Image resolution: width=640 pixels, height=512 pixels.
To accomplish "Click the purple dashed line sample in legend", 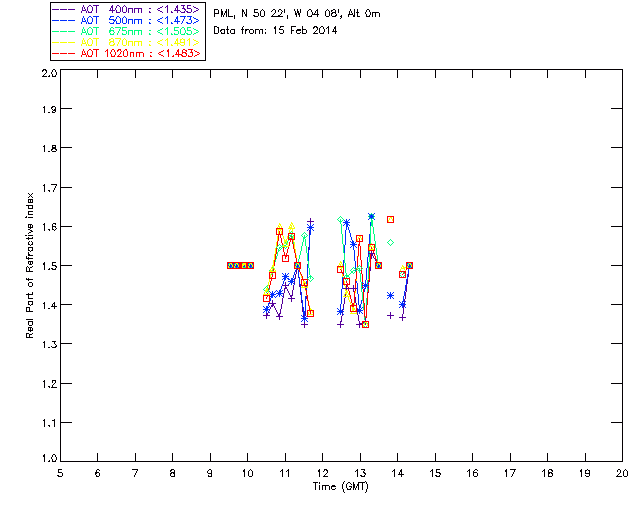I will click(64, 9).
